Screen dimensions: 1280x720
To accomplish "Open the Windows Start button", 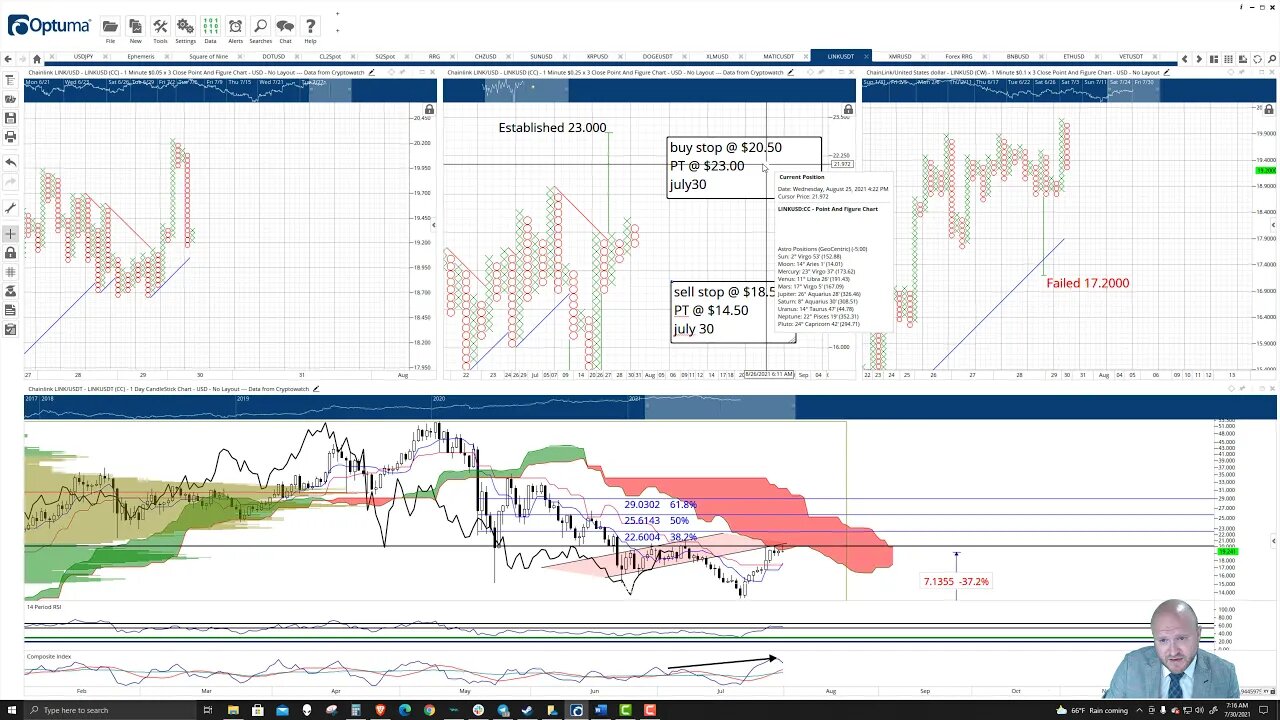I will click(12, 710).
